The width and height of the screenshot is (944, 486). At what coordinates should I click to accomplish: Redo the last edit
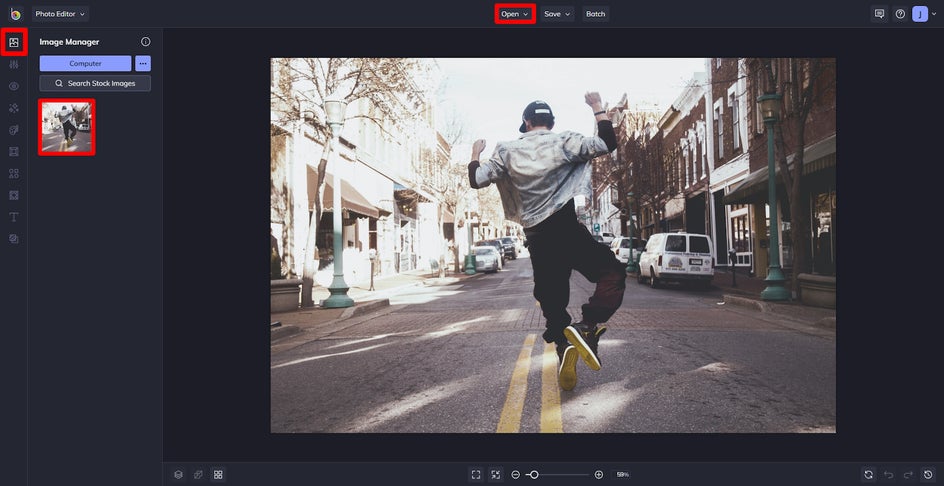click(x=908, y=475)
